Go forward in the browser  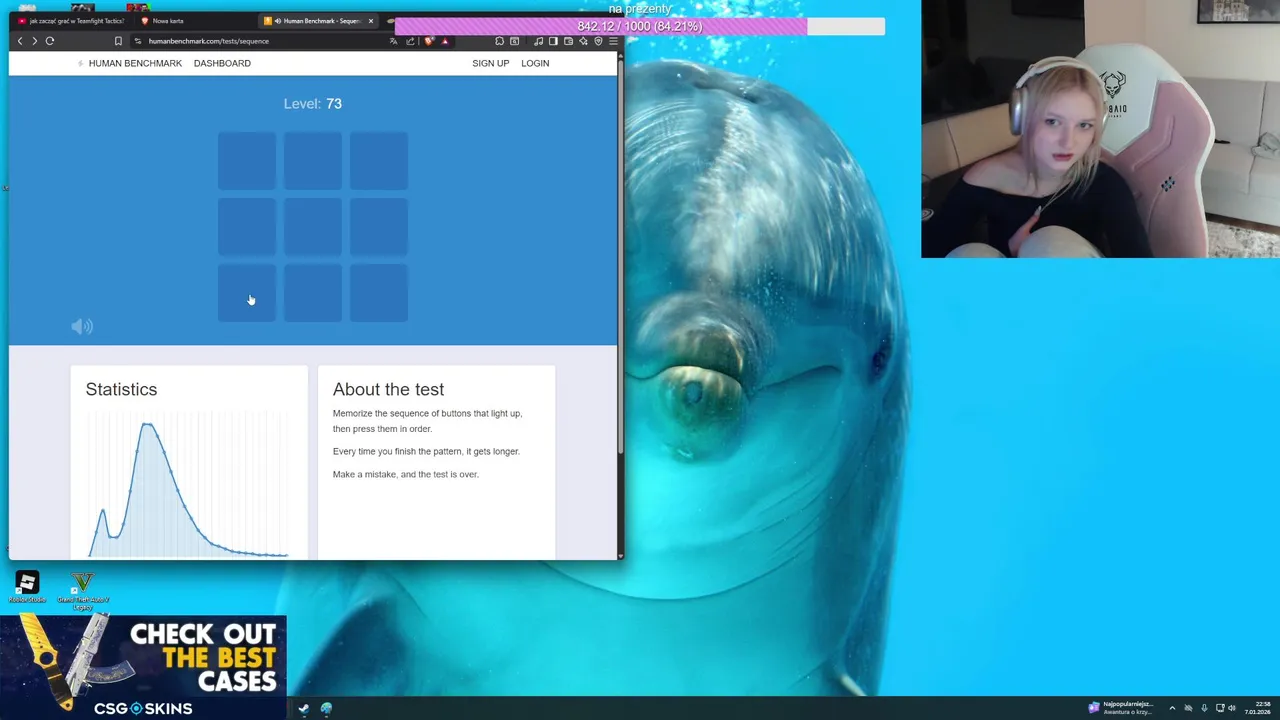click(34, 41)
